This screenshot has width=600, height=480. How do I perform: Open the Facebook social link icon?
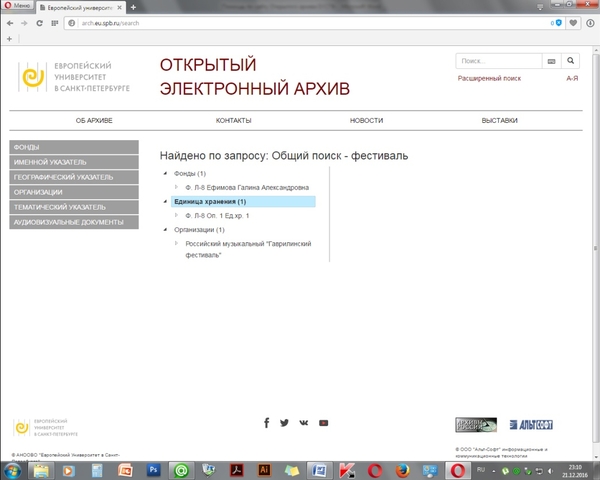click(267, 423)
